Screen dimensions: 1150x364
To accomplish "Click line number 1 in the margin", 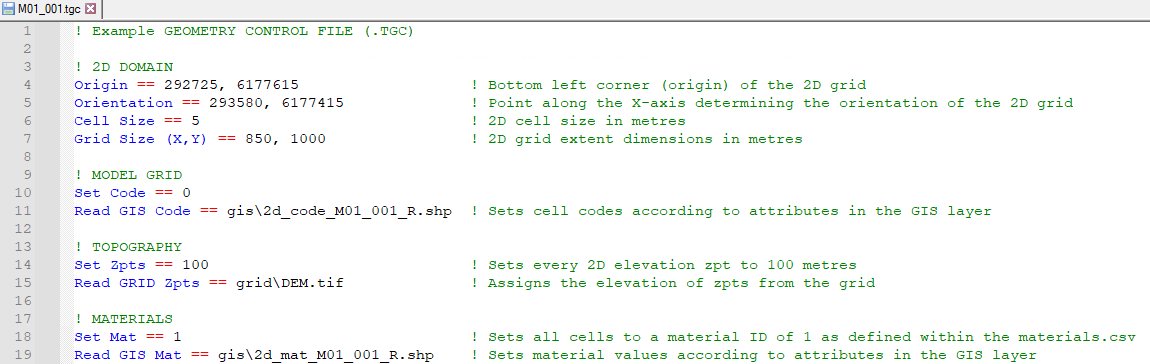I will (x=27, y=32).
